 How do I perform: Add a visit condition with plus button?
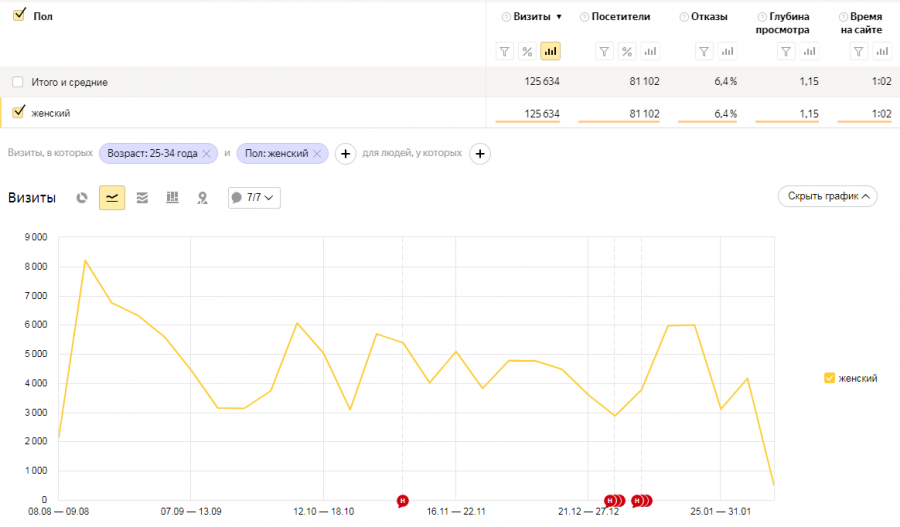tap(345, 154)
